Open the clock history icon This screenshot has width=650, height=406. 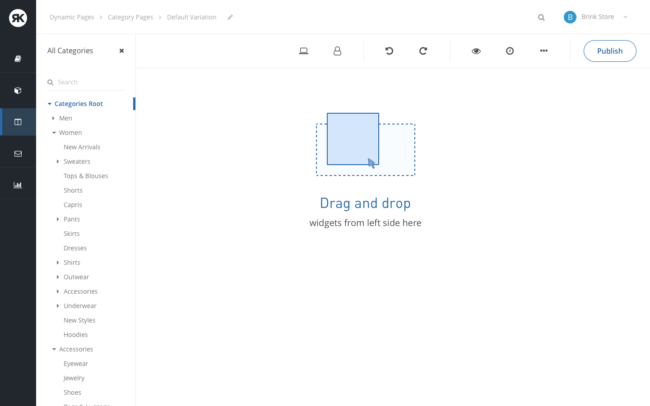510,51
